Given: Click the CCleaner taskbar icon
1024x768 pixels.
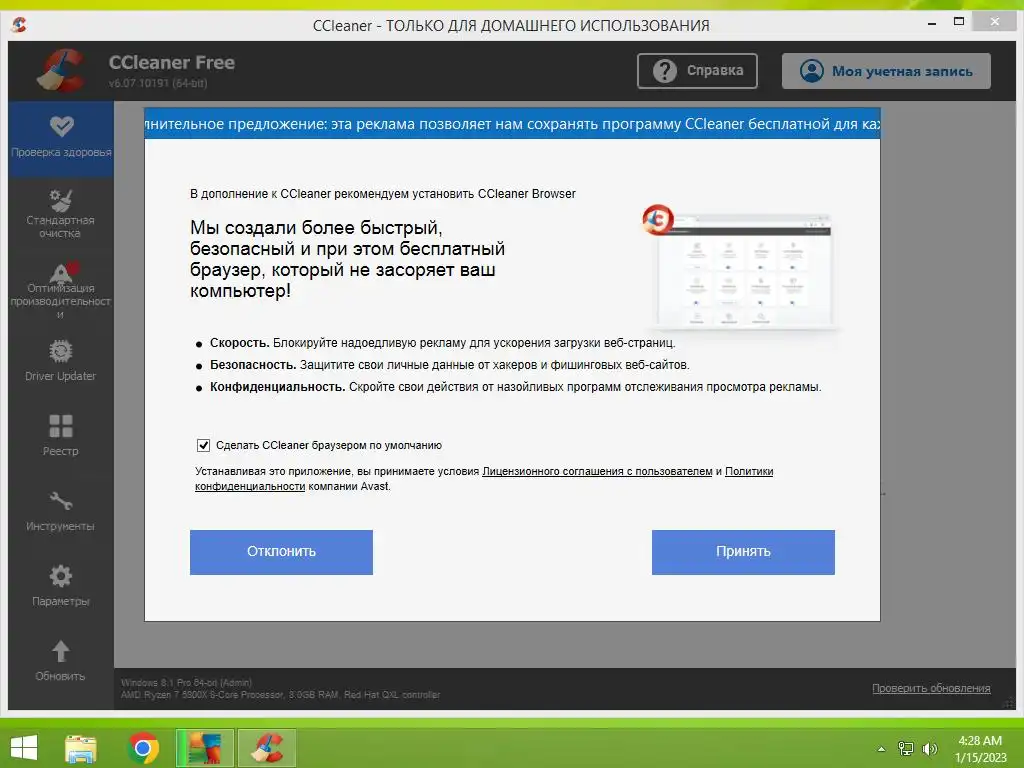Looking at the screenshot, I should pyautogui.click(x=267, y=748).
